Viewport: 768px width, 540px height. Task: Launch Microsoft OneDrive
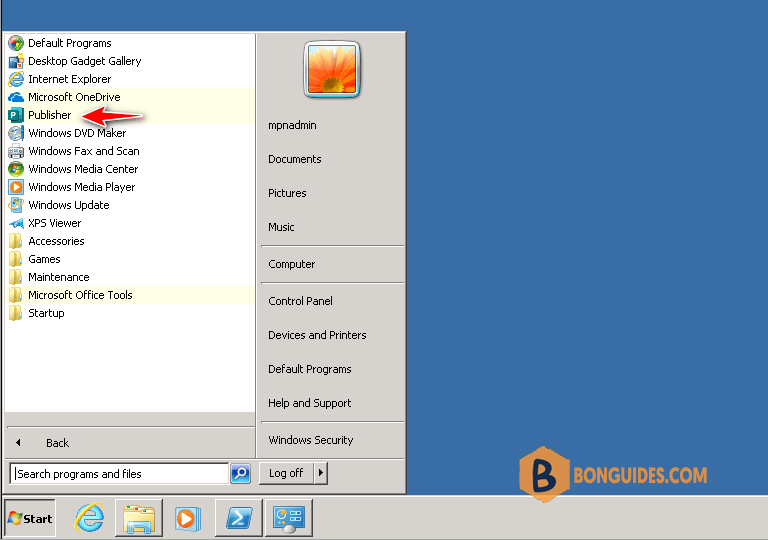click(x=130, y=97)
